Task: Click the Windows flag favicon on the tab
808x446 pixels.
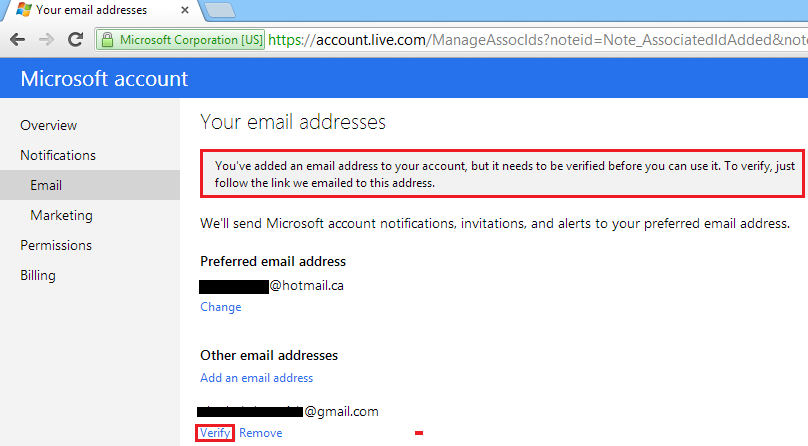Action: tap(23, 9)
